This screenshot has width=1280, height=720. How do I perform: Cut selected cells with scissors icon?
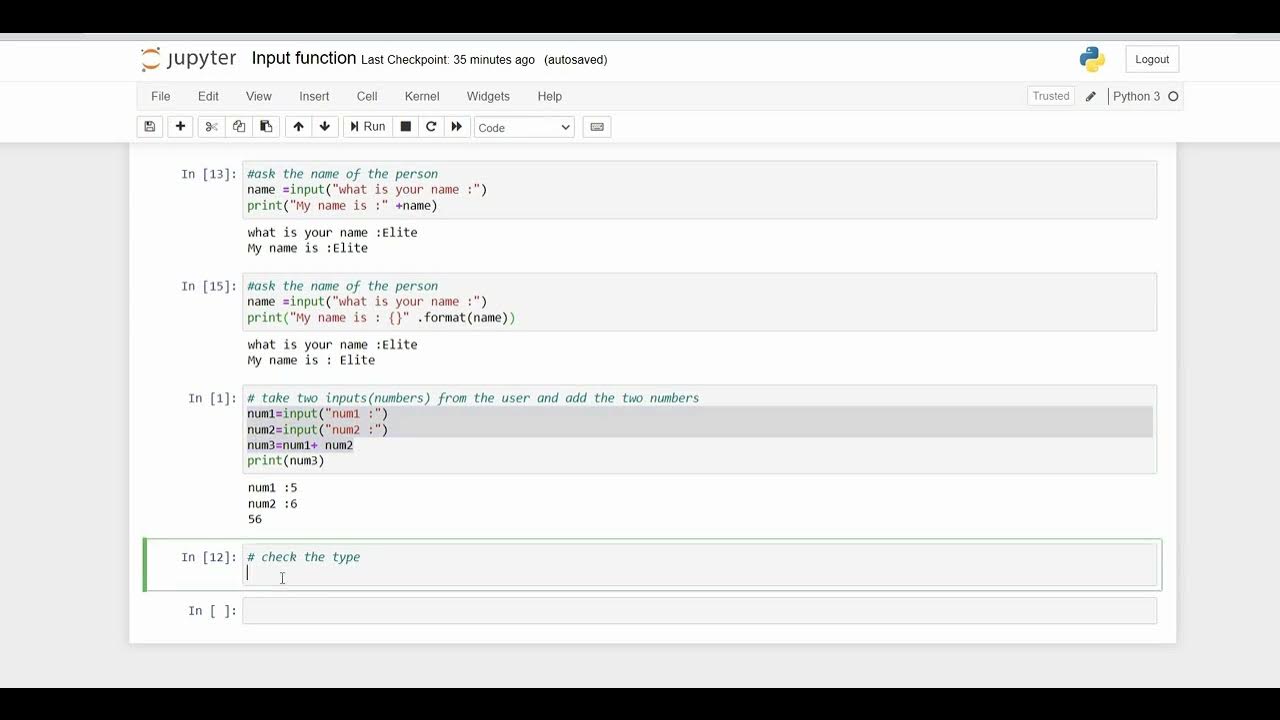point(211,127)
